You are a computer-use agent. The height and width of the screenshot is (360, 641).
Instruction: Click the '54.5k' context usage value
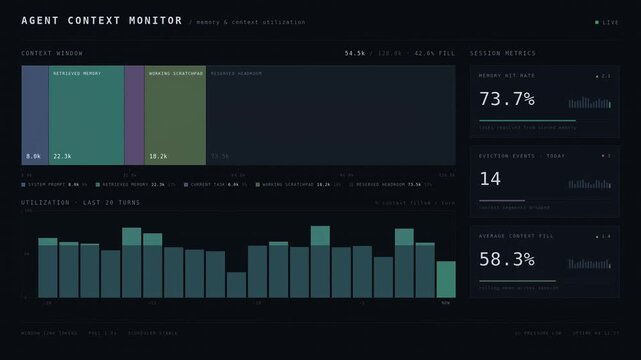[x=355, y=53]
